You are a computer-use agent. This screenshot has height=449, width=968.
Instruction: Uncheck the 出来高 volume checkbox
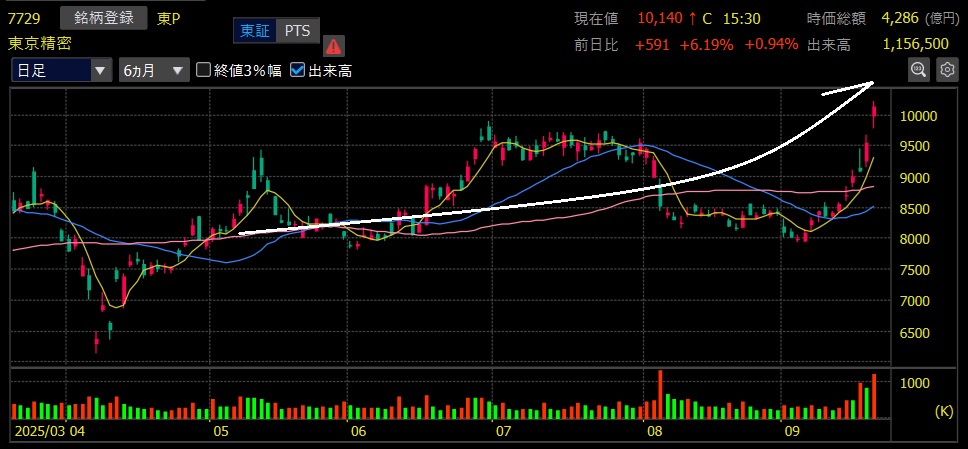(298, 70)
